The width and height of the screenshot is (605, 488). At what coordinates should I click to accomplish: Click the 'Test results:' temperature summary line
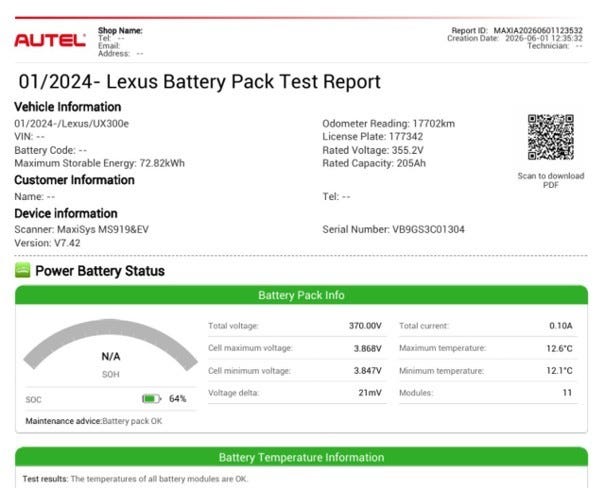coord(135,479)
